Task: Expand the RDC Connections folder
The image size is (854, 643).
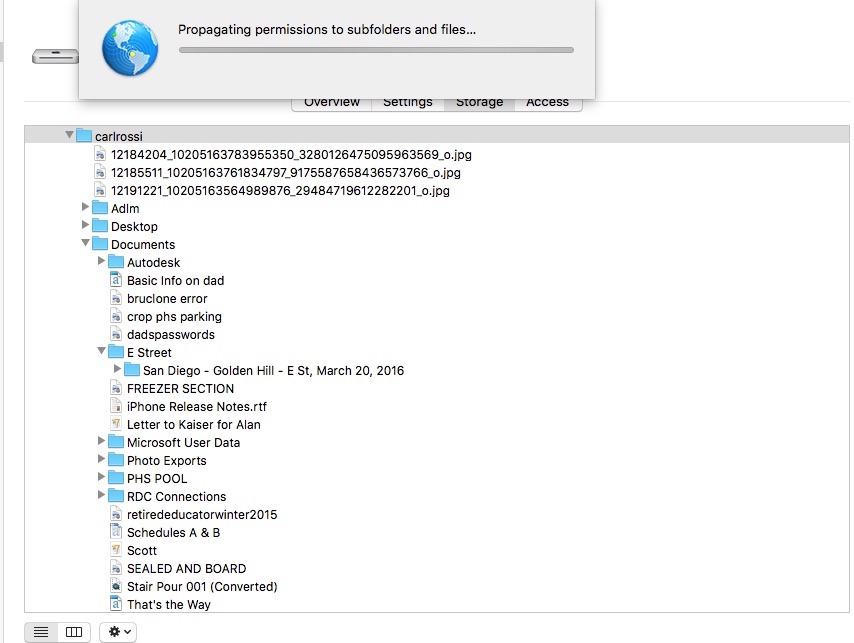Action: tap(101, 494)
